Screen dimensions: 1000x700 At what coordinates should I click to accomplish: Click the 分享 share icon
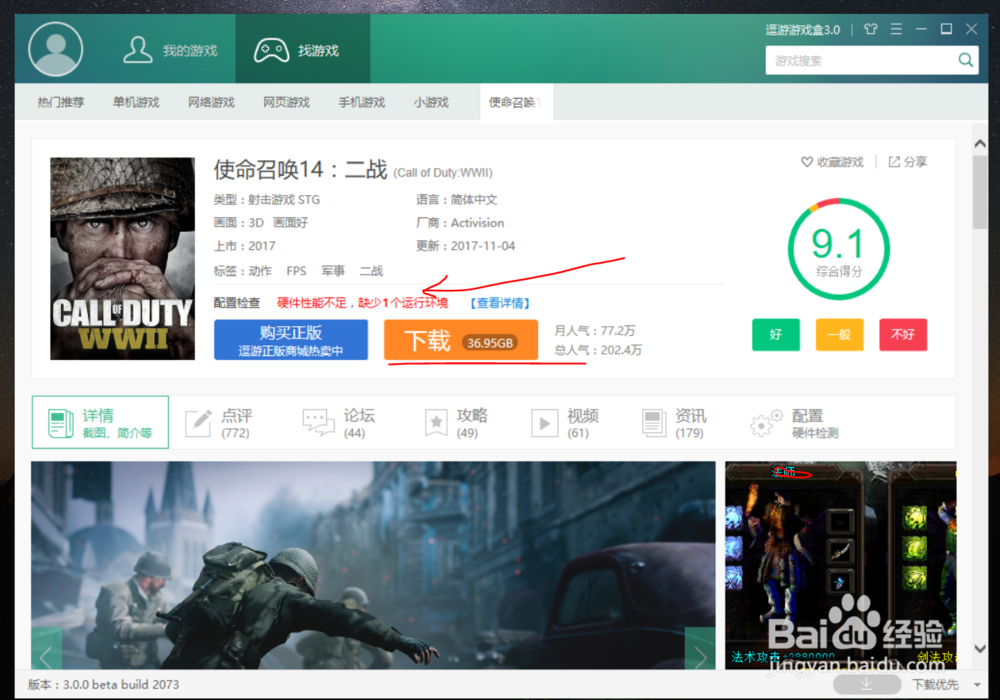(894, 162)
